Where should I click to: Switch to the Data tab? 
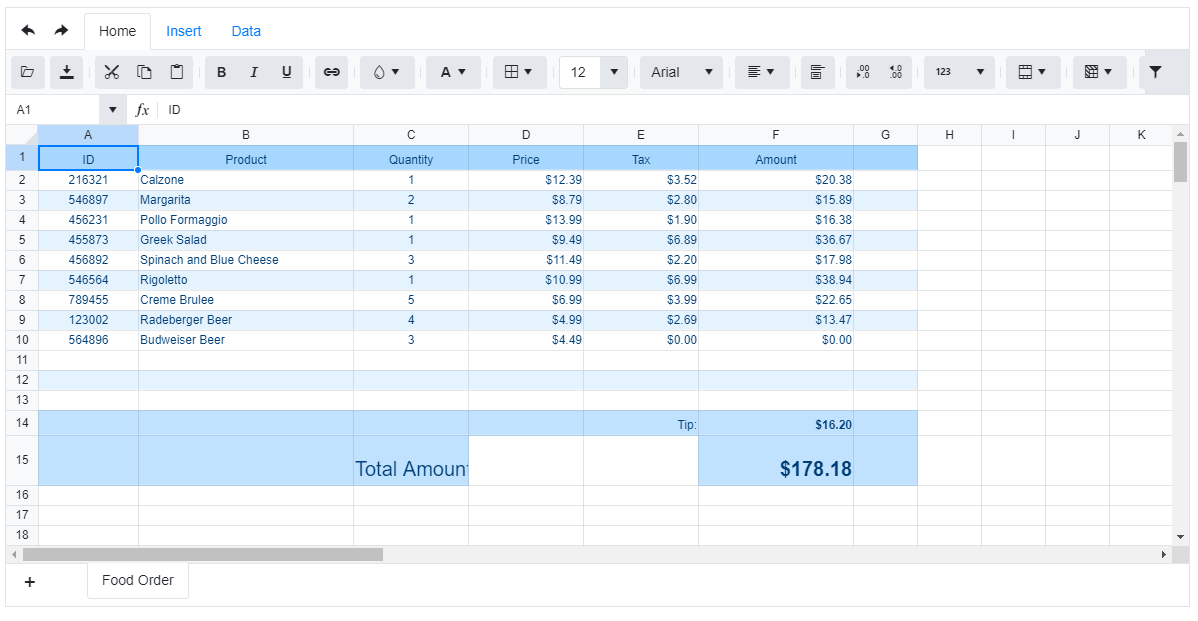point(246,31)
